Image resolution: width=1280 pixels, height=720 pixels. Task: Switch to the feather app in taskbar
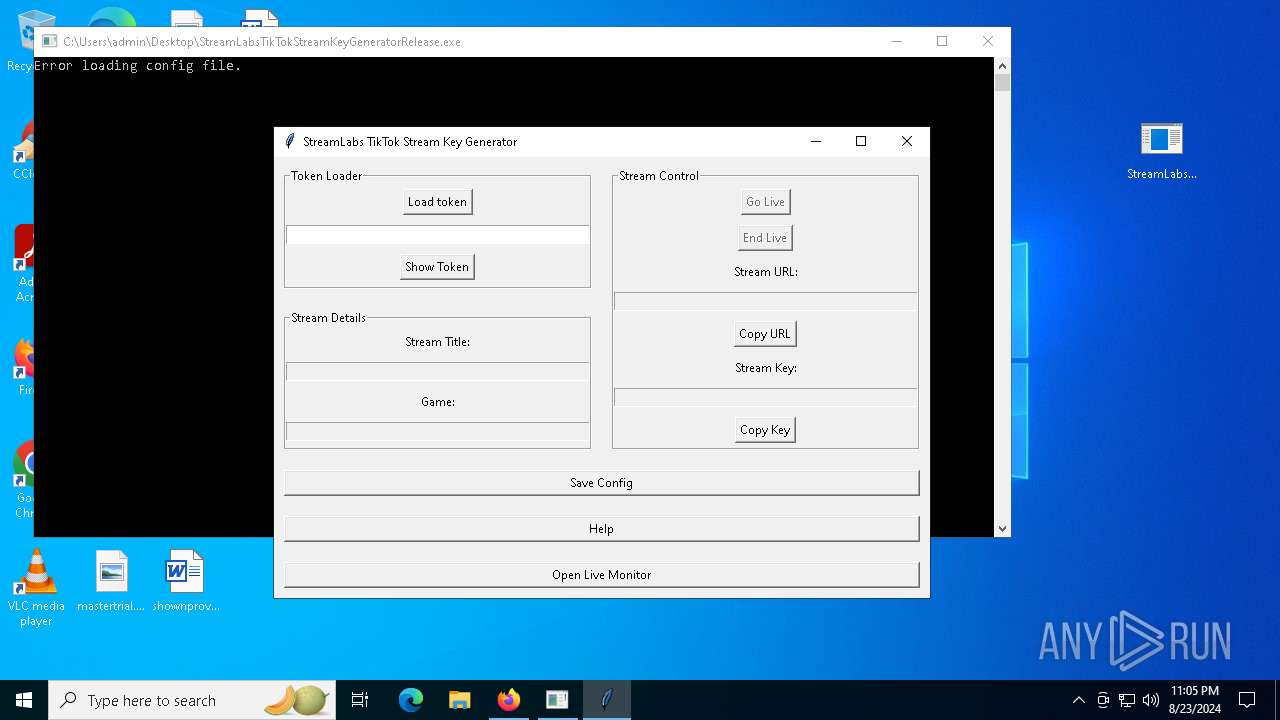click(606, 700)
